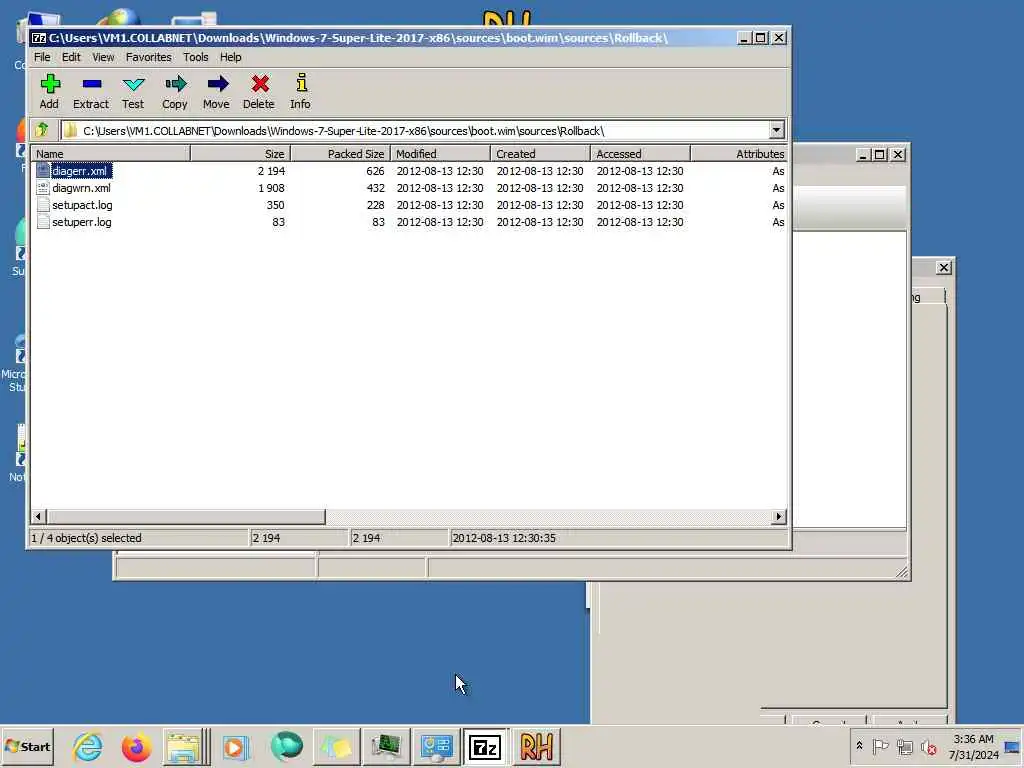Open the 7z system menu icon in title bar
Image resolution: width=1024 pixels, height=768 pixels.
[39, 38]
